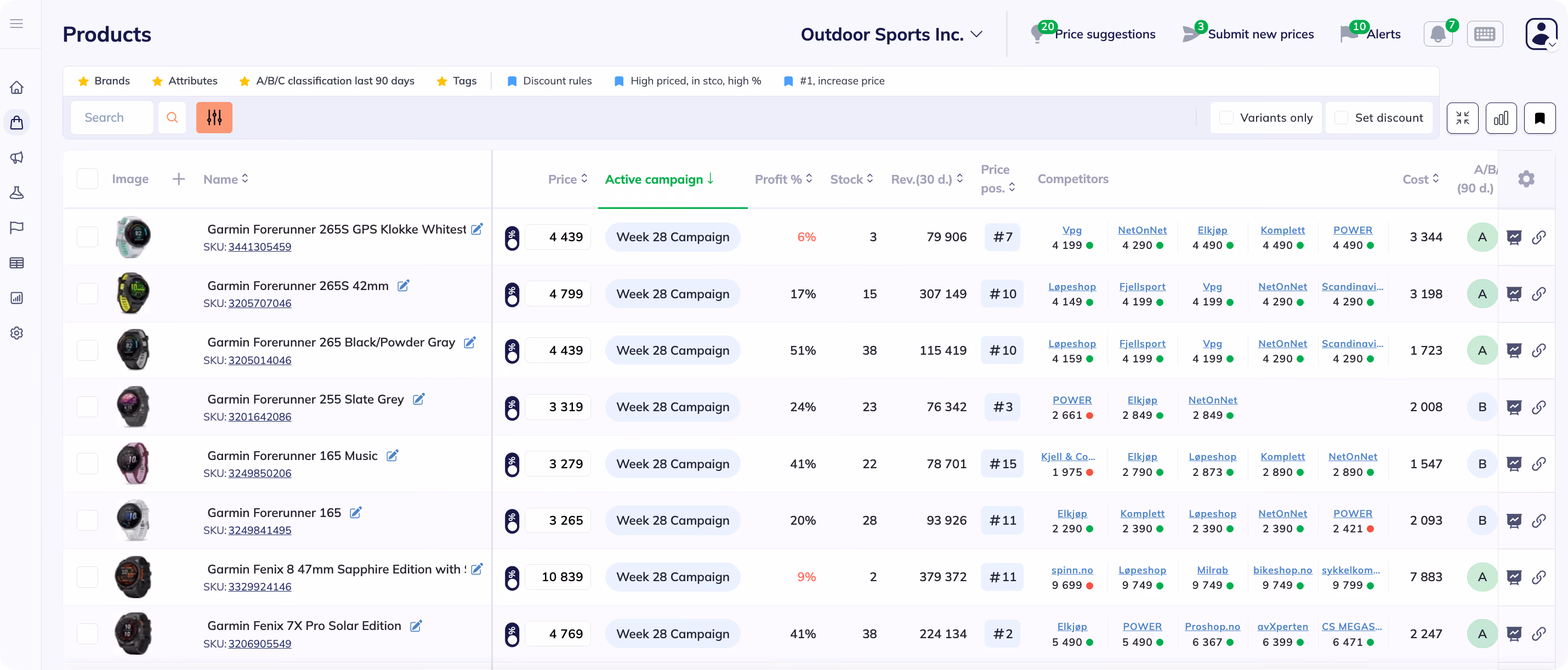
Task: Open settings gear in sidebar
Action: (16, 333)
